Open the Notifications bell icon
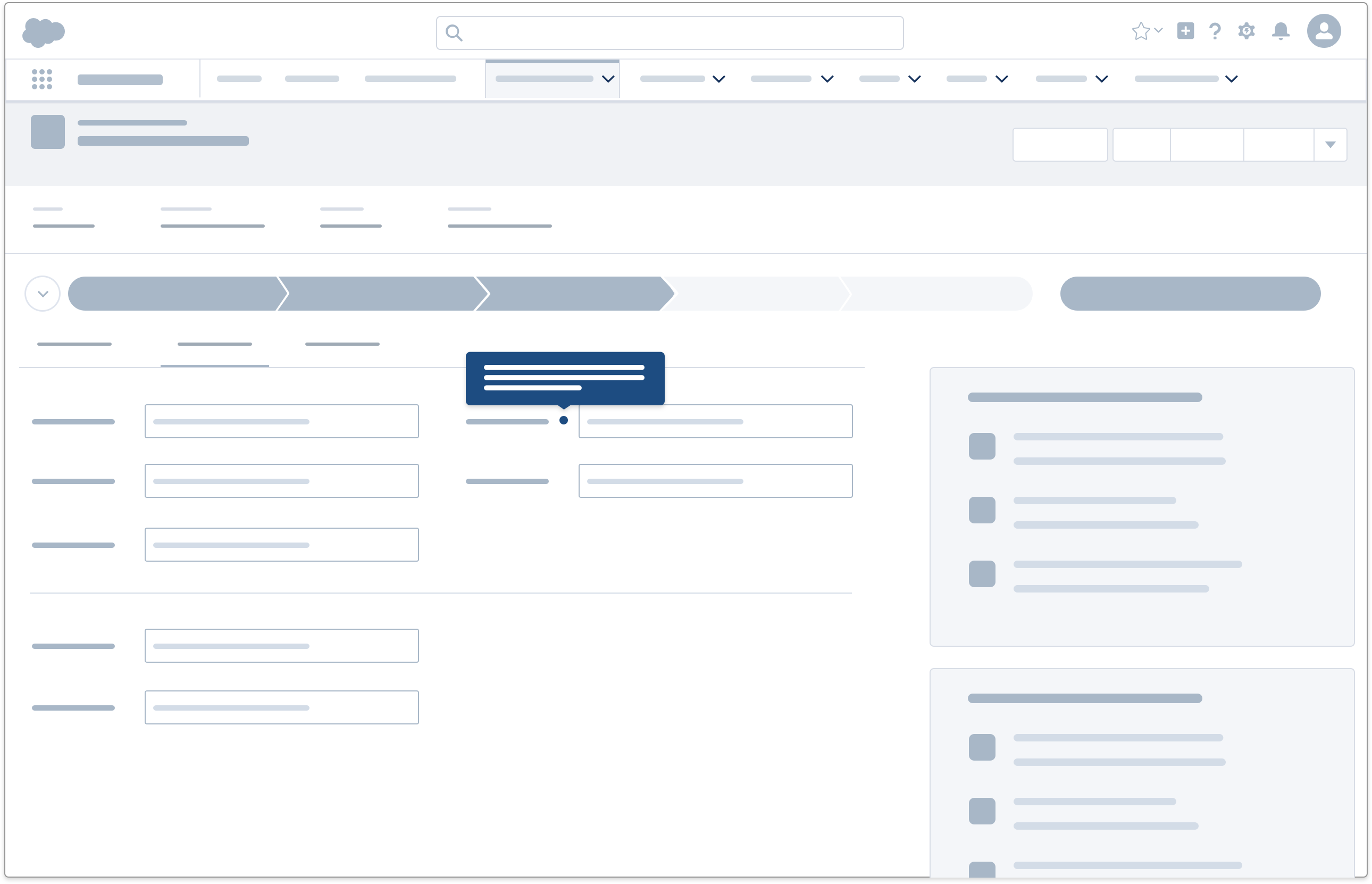Image resolution: width=1372 pixels, height=884 pixels. pyautogui.click(x=1280, y=31)
